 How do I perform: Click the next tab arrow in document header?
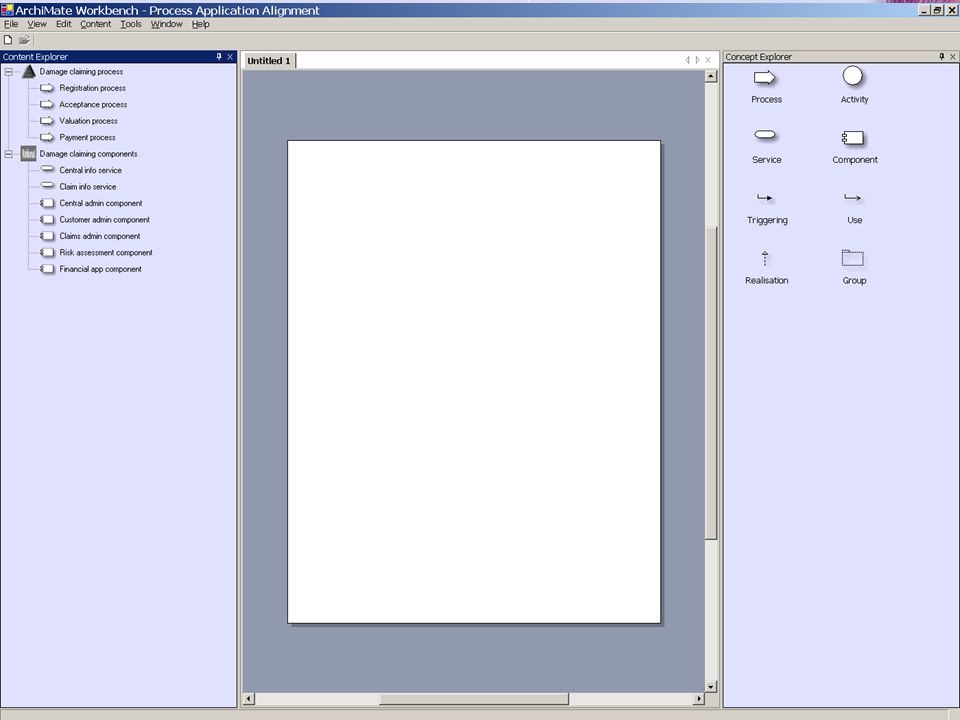(697, 60)
